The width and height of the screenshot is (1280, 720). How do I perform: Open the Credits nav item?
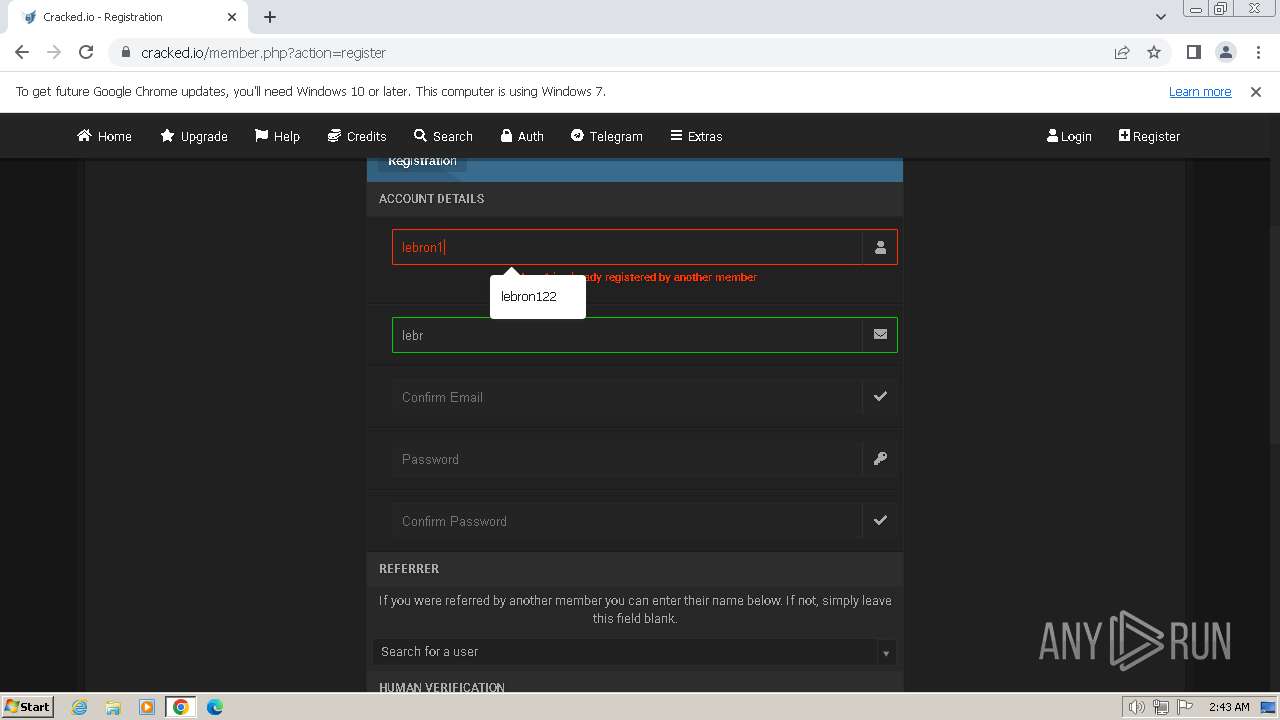[357, 136]
